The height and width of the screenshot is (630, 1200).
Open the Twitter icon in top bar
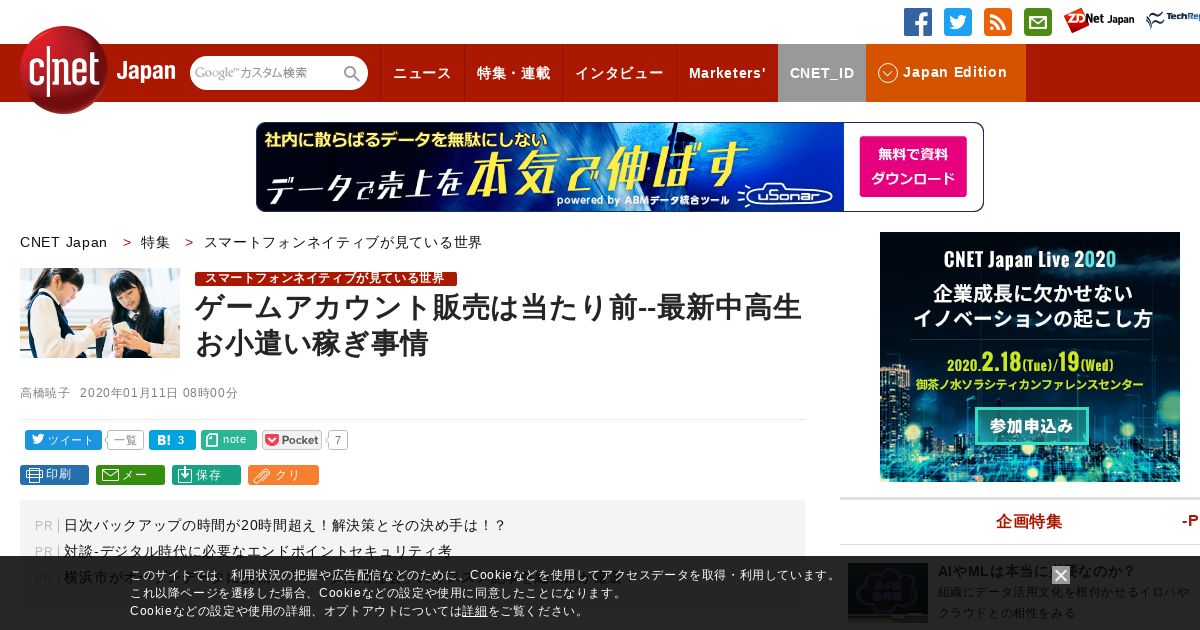[958, 22]
